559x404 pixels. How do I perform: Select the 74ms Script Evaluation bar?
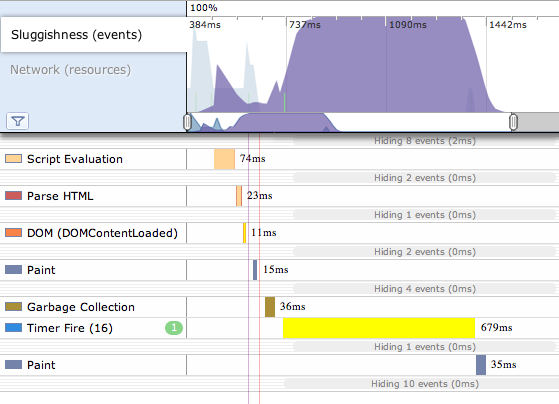[224, 159]
